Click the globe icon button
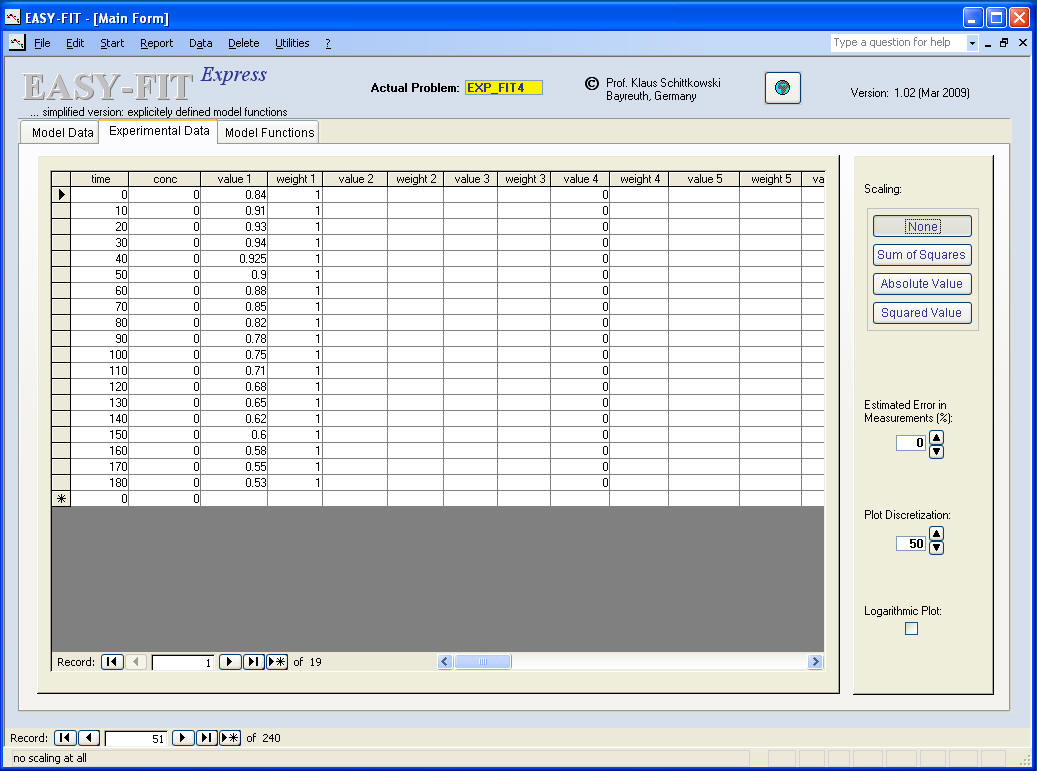 click(782, 88)
